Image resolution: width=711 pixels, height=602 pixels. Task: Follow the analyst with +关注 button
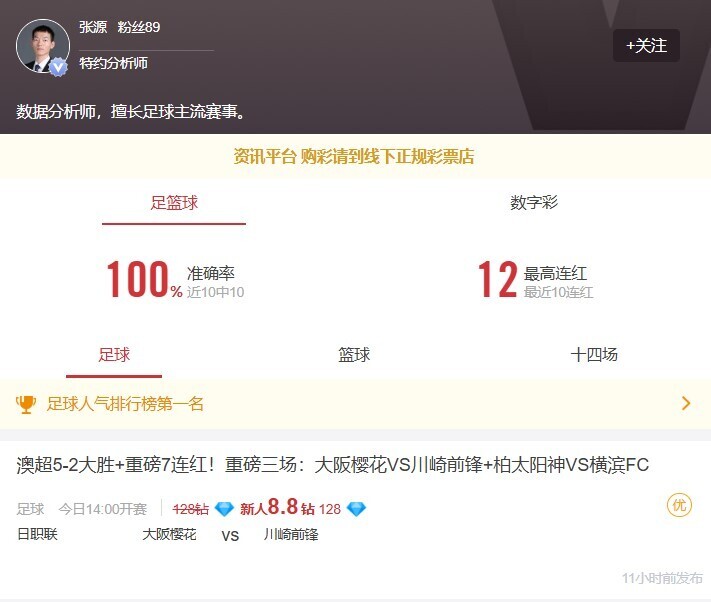click(x=646, y=46)
